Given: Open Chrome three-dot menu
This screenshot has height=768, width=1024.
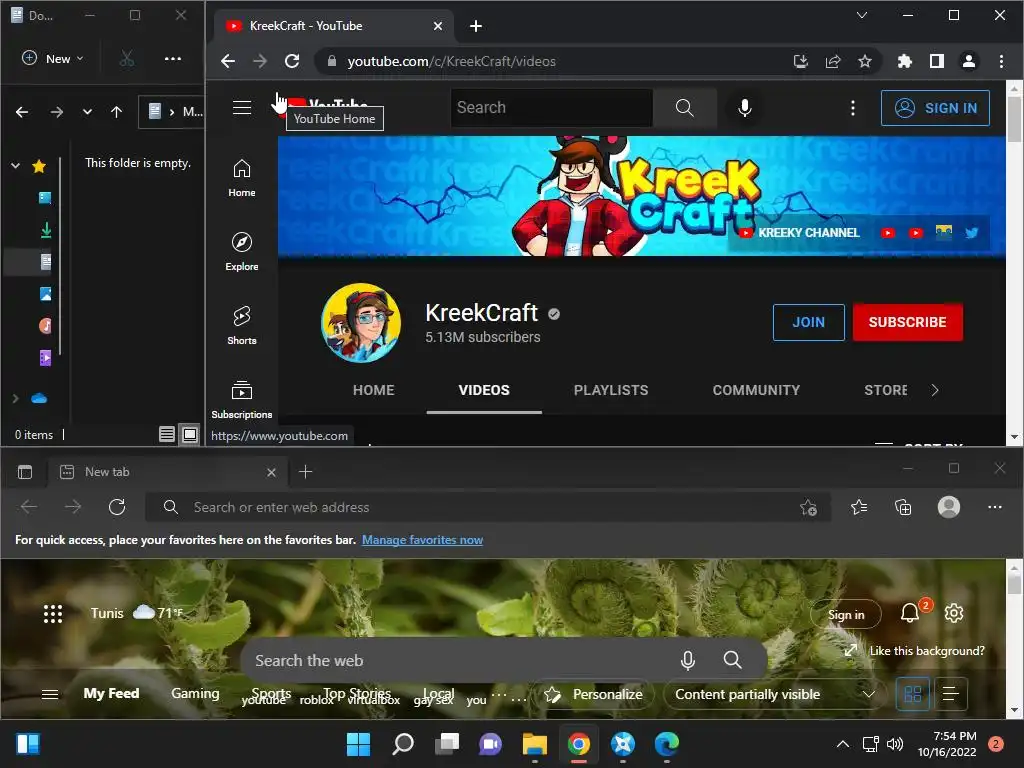Looking at the screenshot, I should click(x=1001, y=61).
